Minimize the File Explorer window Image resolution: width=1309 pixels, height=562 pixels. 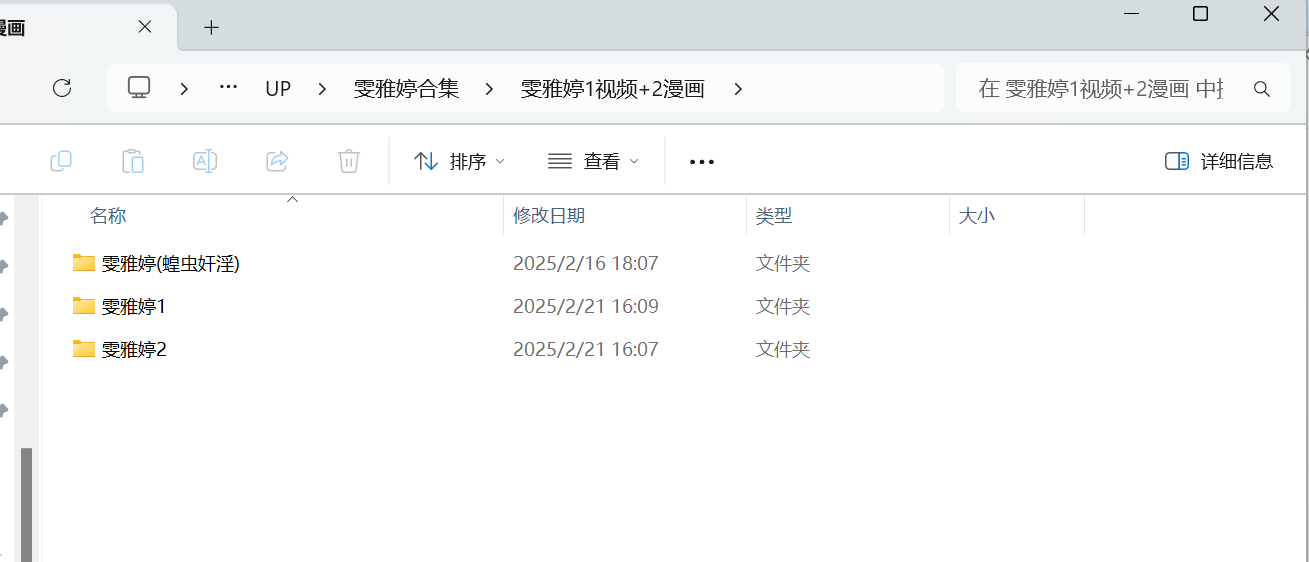coord(1131,14)
